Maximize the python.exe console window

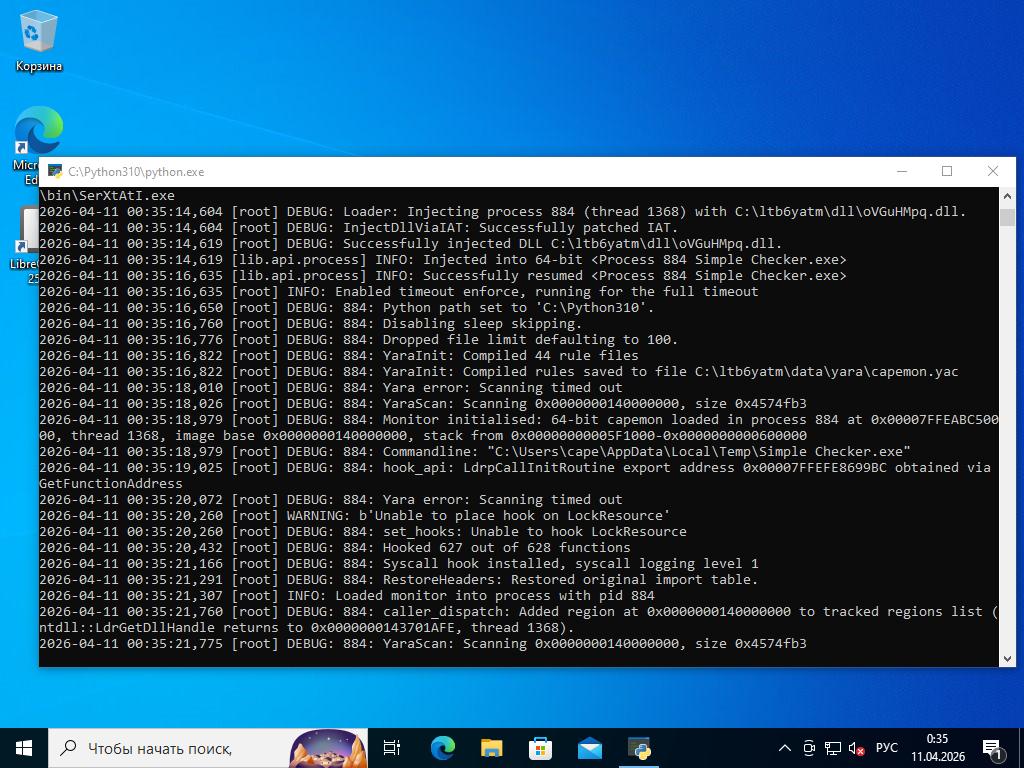[x=947, y=171]
